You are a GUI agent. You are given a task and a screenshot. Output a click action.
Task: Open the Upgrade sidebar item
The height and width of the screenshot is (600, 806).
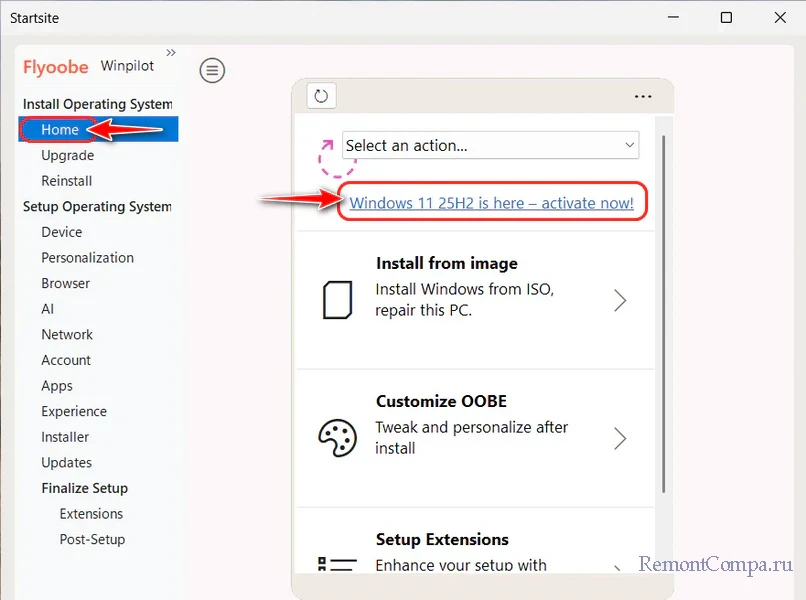(67, 155)
